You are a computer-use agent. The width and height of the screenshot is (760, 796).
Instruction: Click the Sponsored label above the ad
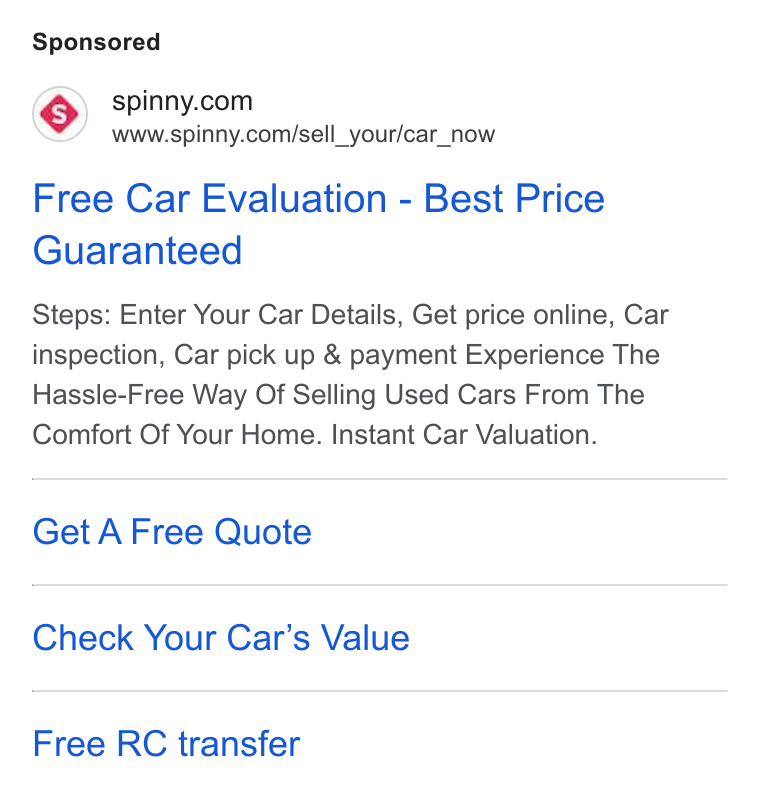pyautogui.click(x=96, y=42)
